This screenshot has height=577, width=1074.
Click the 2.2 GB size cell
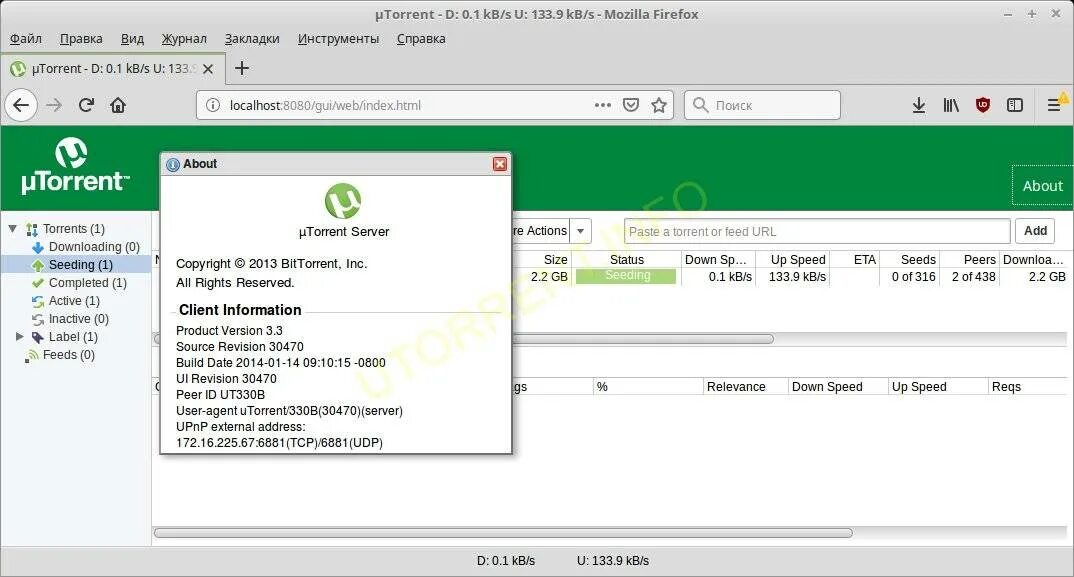(x=549, y=277)
